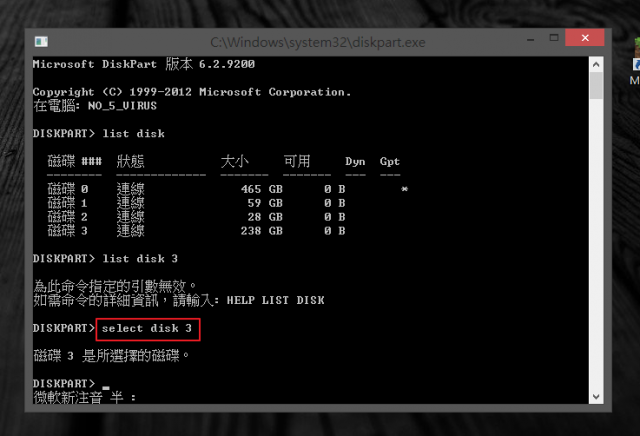Click the '狀態' column header
Image resolution: width=640 pixels, height=436 pixels.
131,162
